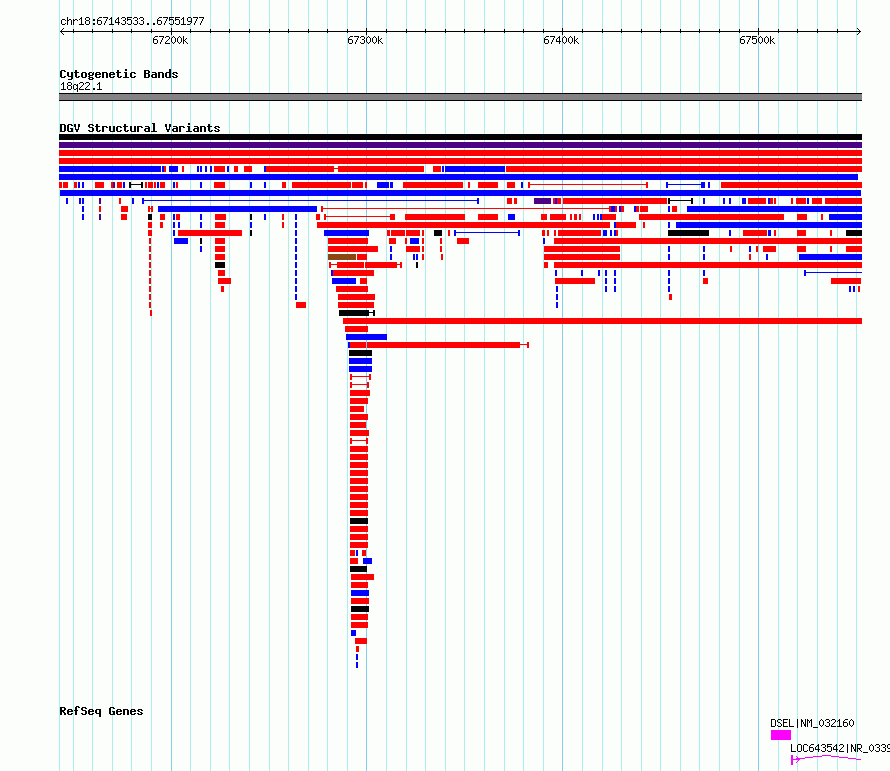Click the lowest blue tick of the variant stack
This screenshot has width=890, height=771.
coord(357,665)
